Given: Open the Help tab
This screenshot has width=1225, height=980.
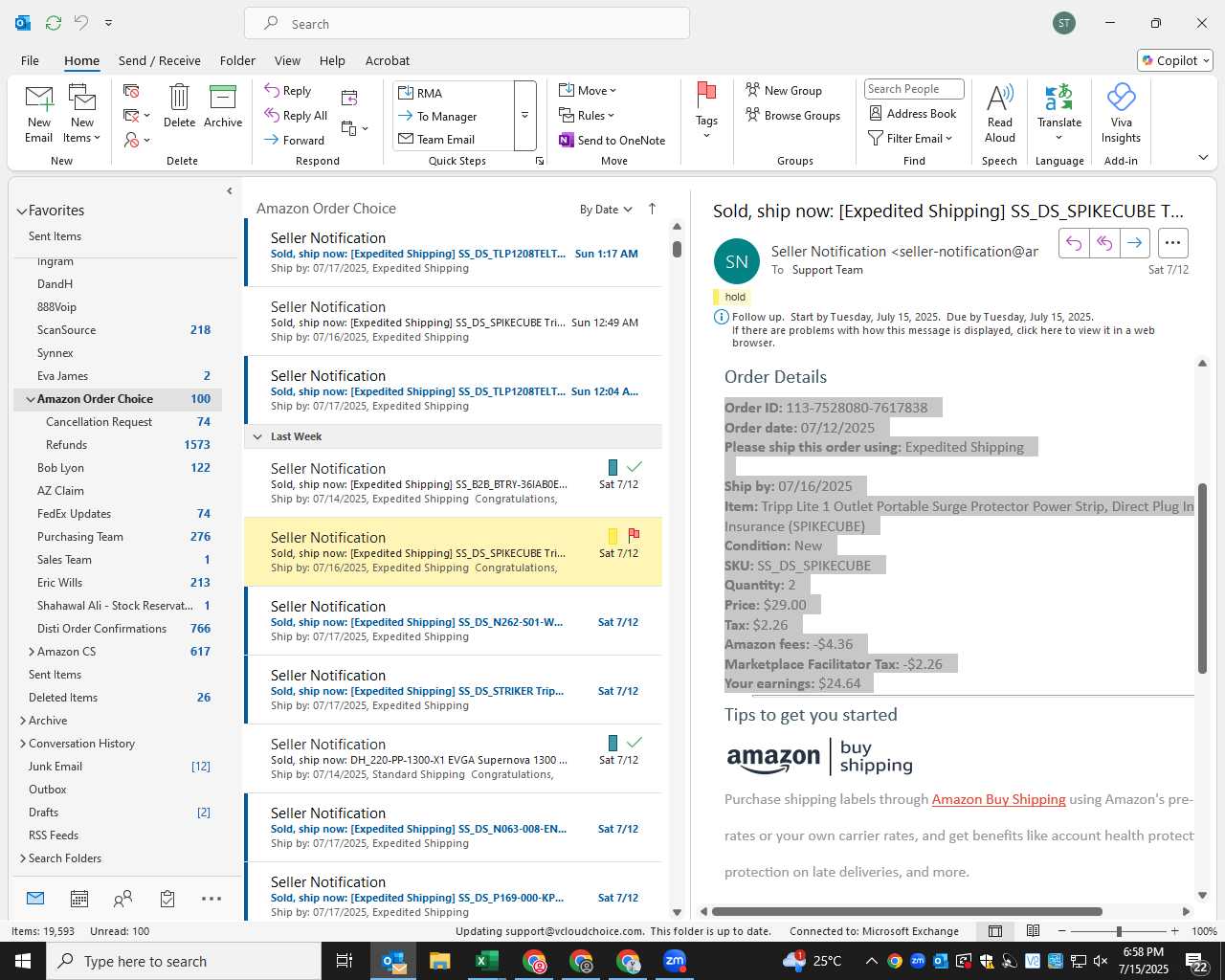Looking at the screenshot, I should click(x=332, y=60).
